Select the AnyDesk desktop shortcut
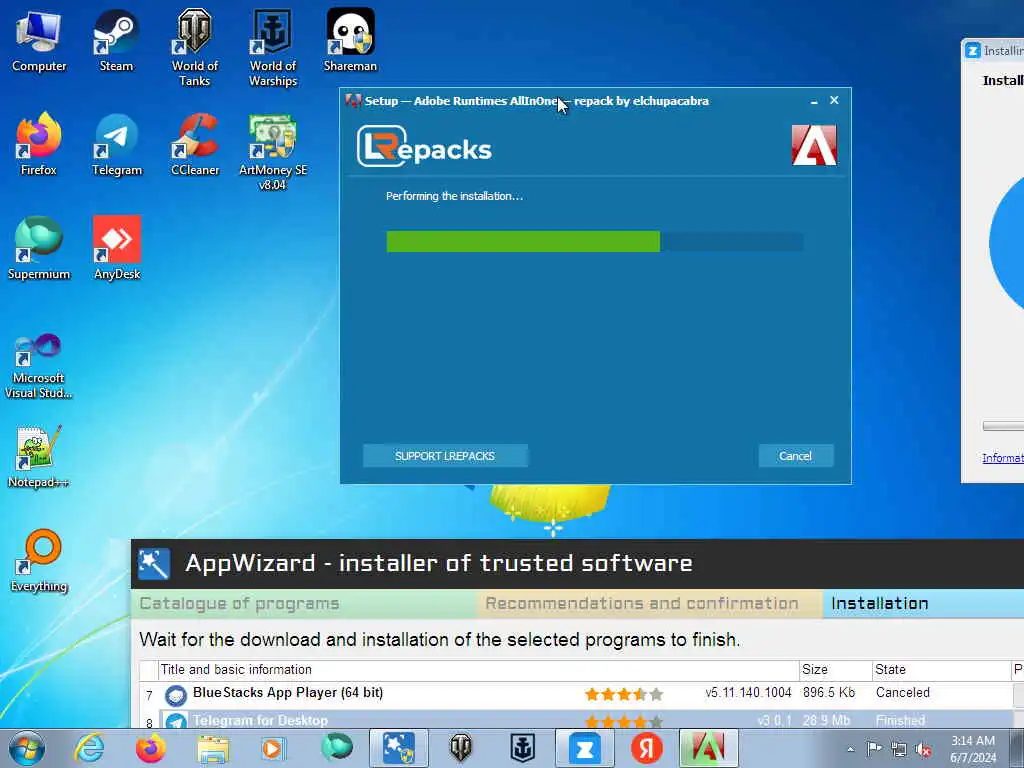Screen dimensions: 1024x768 (117, 249)
